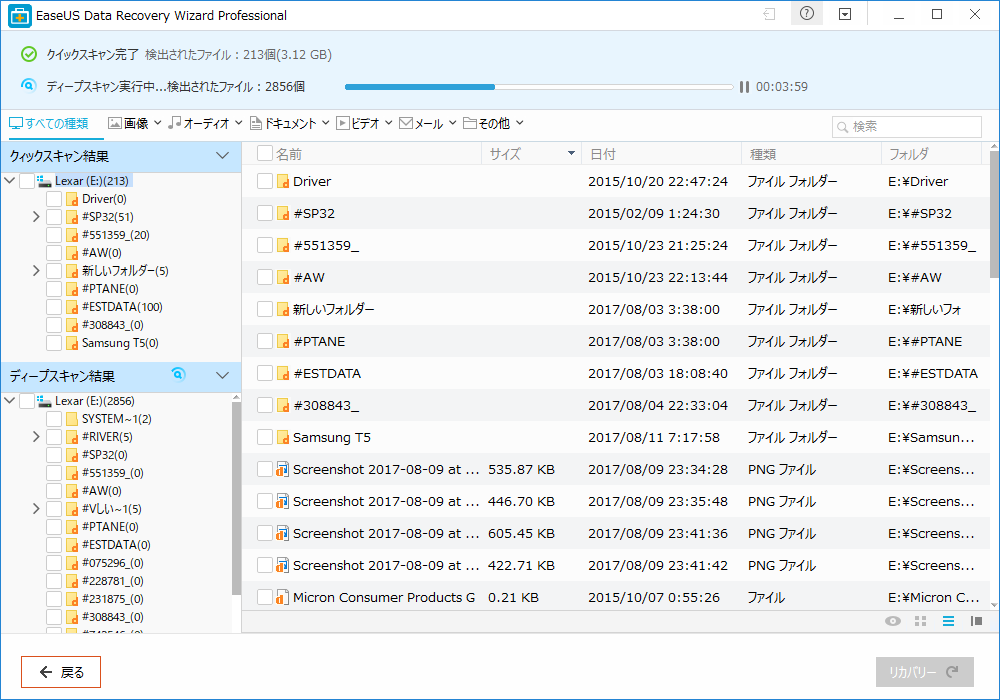This screenshot has width=1000, height=700.
Task: Click the Driver folder icon in file list
Action: [283, 182]
